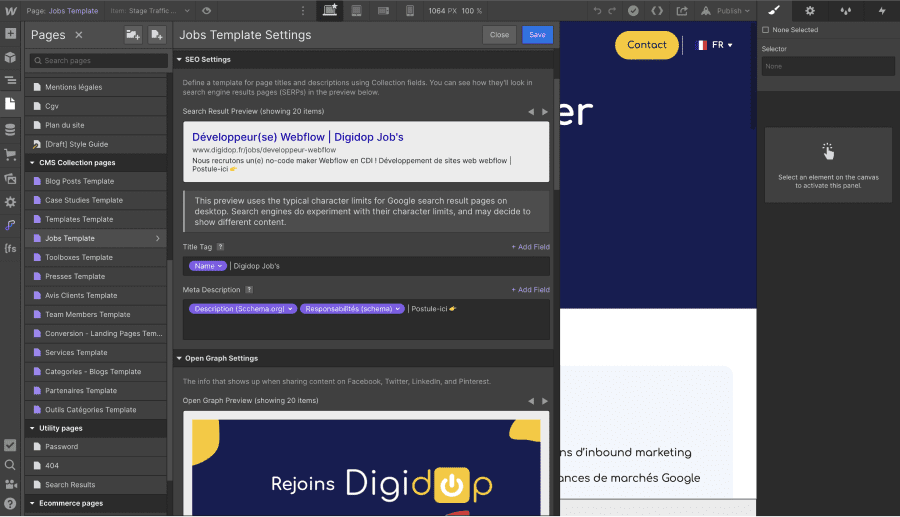900x517 pixels.
Task: Click the Selector None input field
Action: click(828, 67)
